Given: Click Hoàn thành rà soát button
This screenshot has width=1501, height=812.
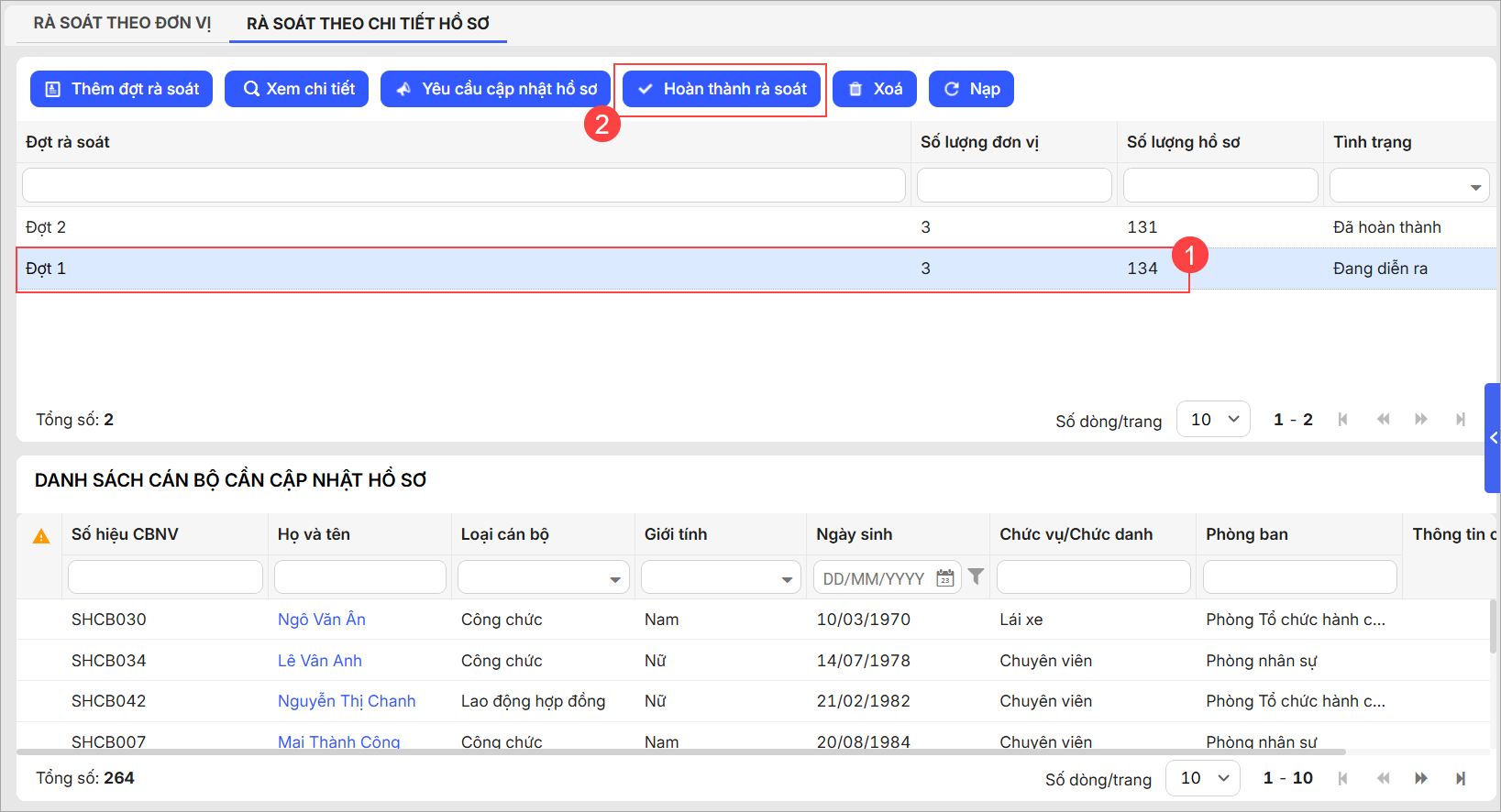Looking at the screenshot, I should tap(722, 89).
